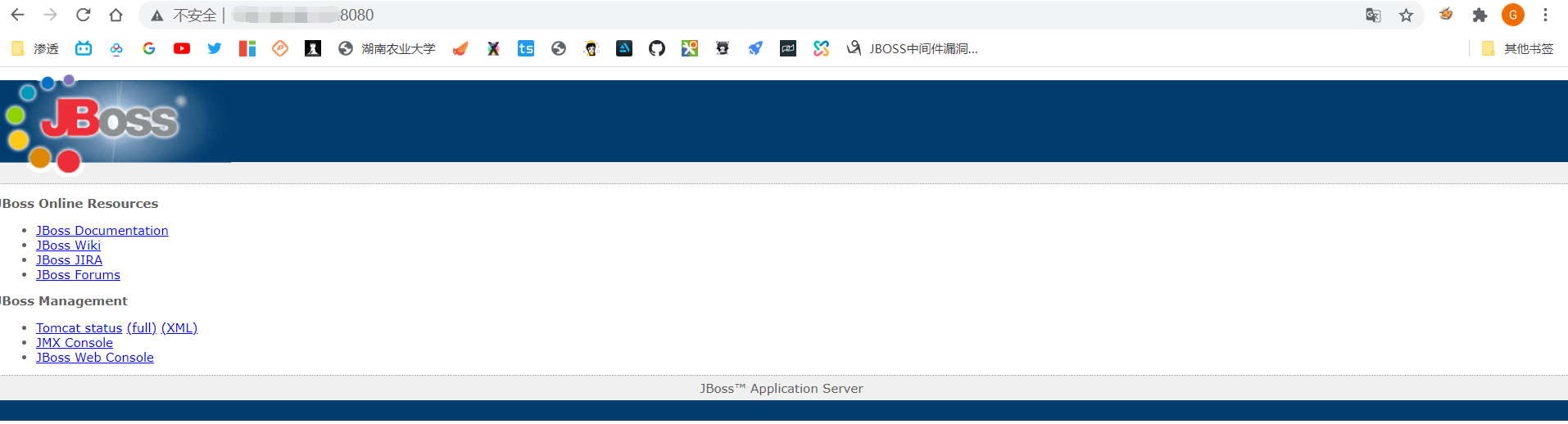Open the JBoss Forums link

point(78,275)
